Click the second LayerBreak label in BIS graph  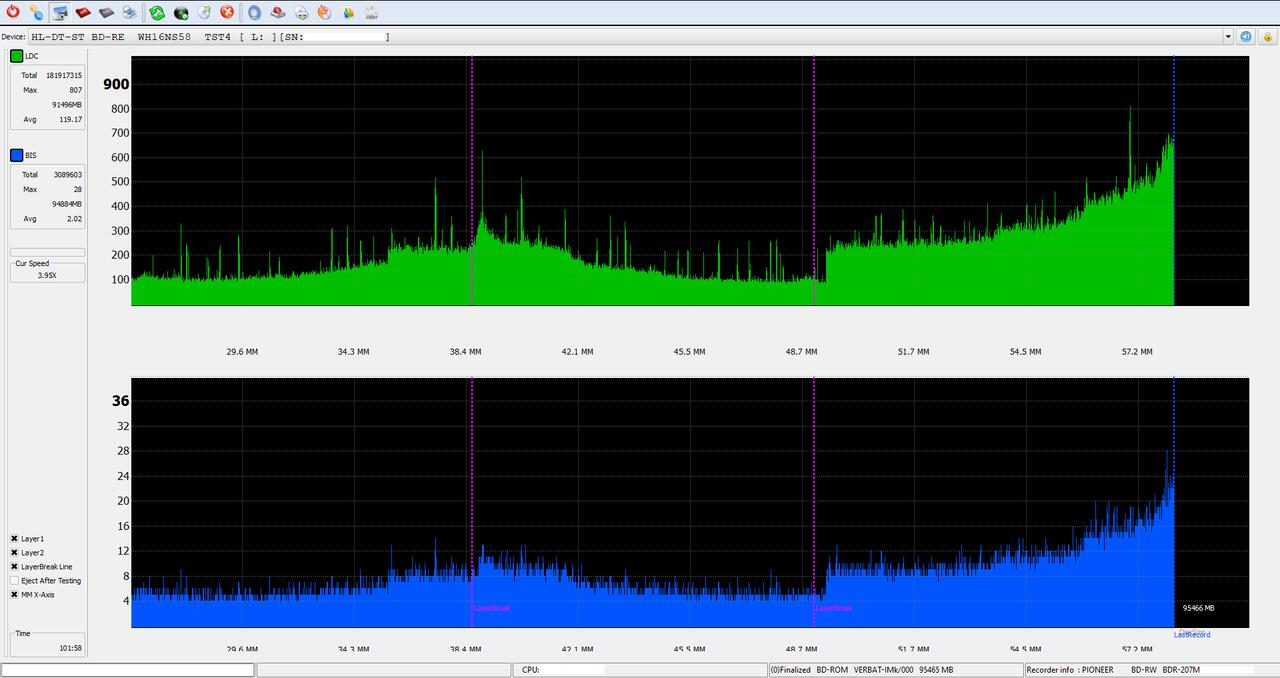point(834,608)
